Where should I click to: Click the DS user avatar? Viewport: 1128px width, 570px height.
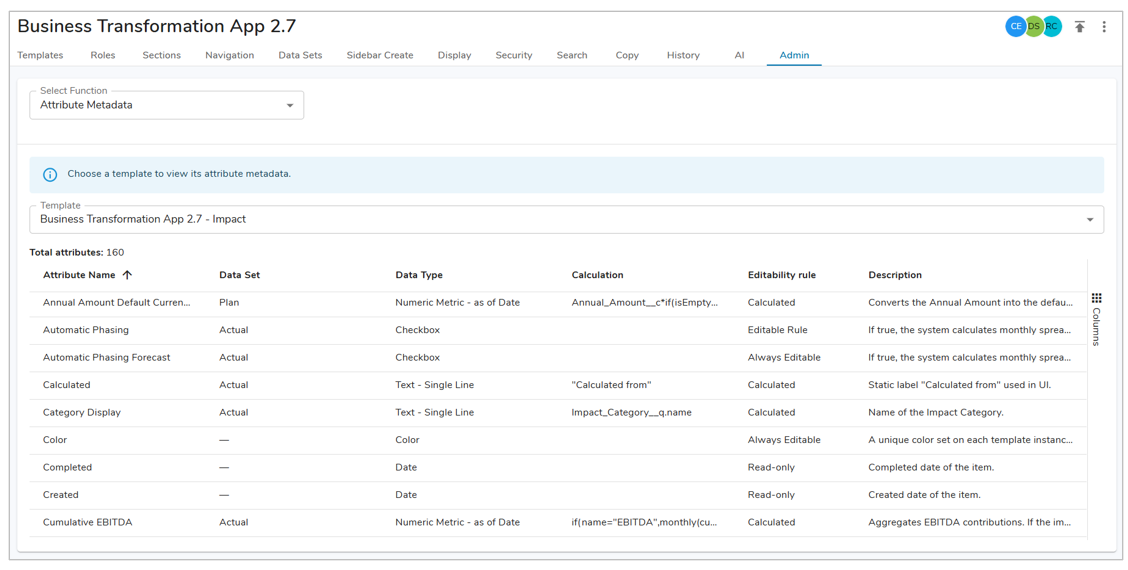(1034, 27)
